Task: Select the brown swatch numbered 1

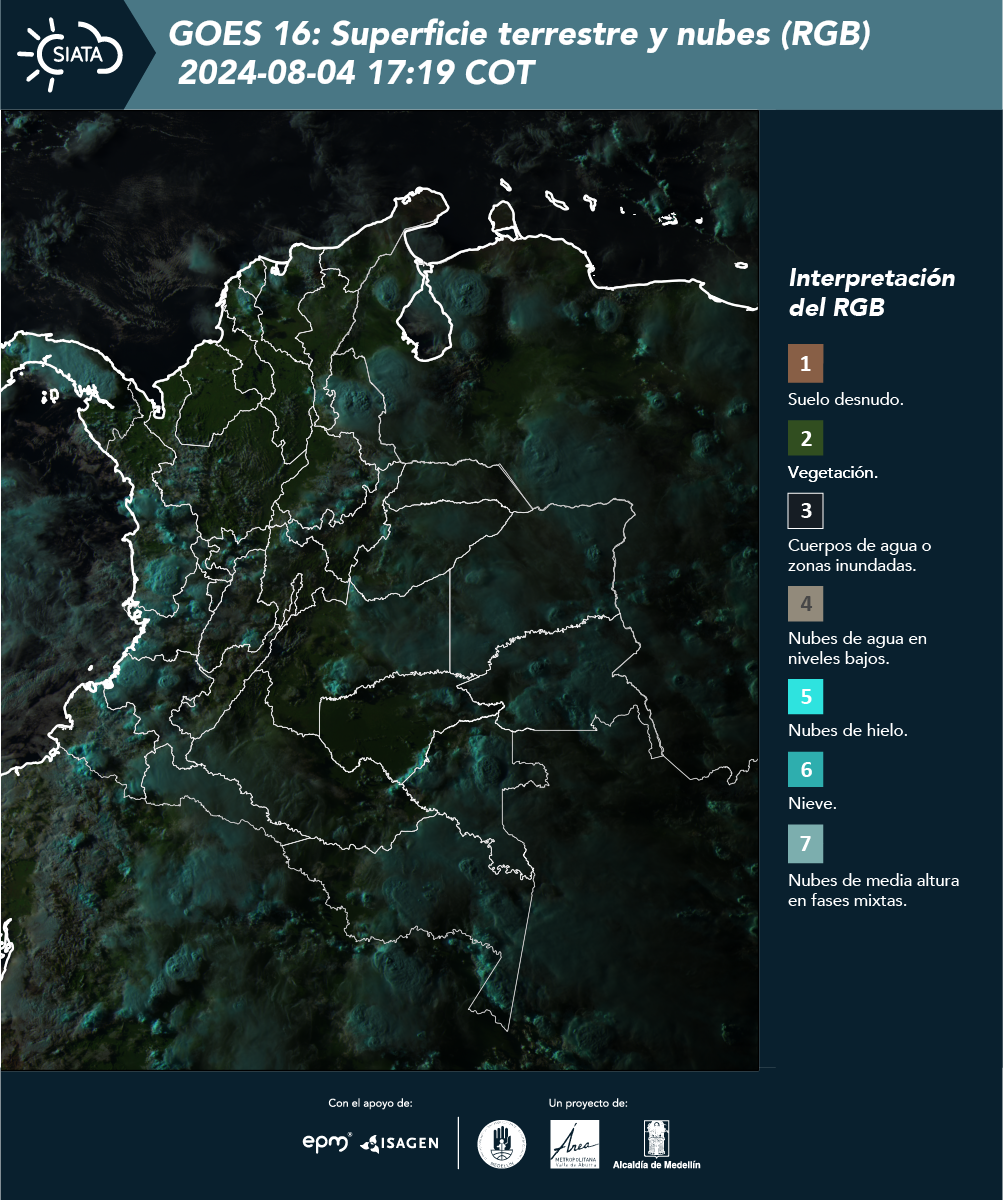Action: [805, 364]
